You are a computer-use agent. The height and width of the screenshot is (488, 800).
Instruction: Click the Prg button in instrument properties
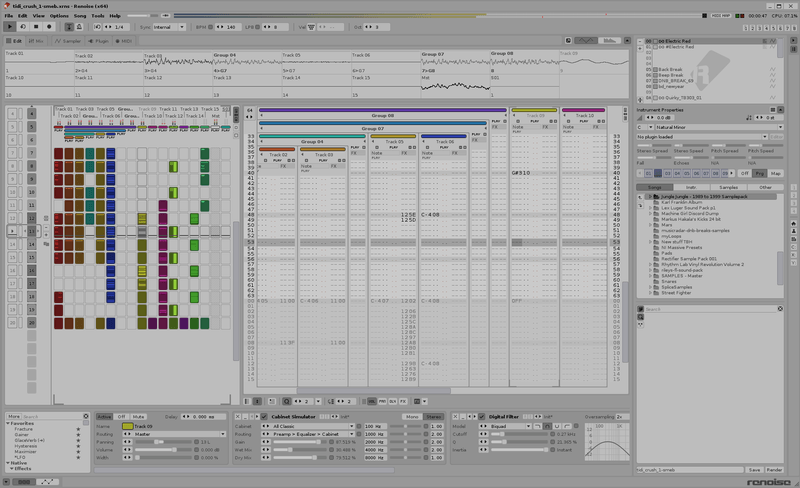pyautogui.click(x=760, y=174)
